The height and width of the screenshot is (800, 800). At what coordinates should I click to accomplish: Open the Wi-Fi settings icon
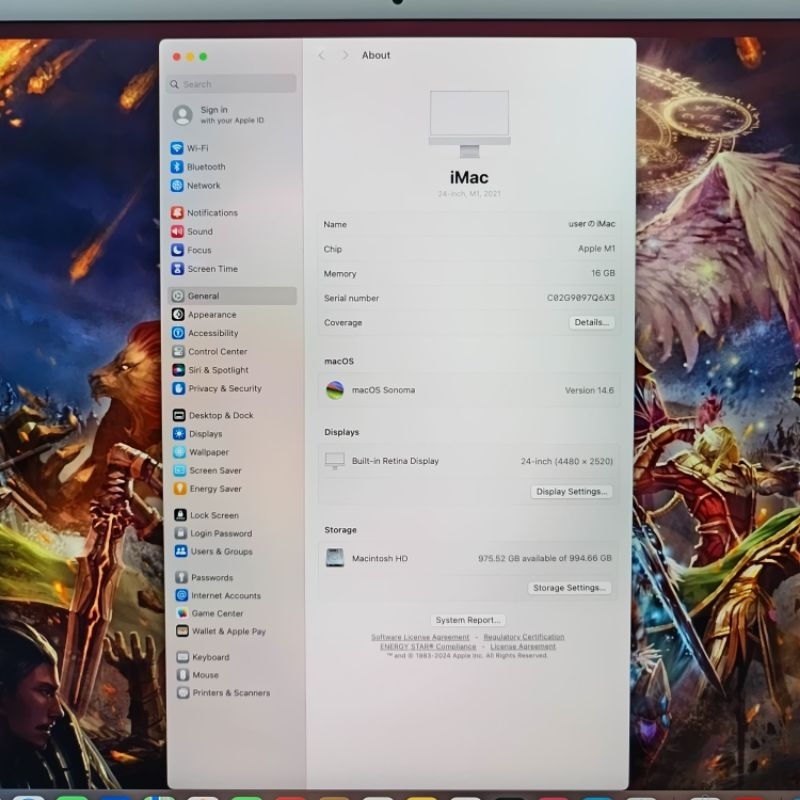click(177, 148)
